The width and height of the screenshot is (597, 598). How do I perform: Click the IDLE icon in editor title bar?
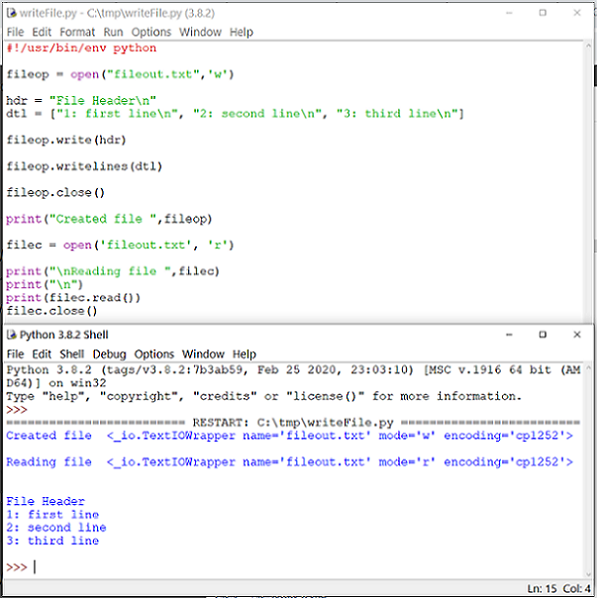11,13
